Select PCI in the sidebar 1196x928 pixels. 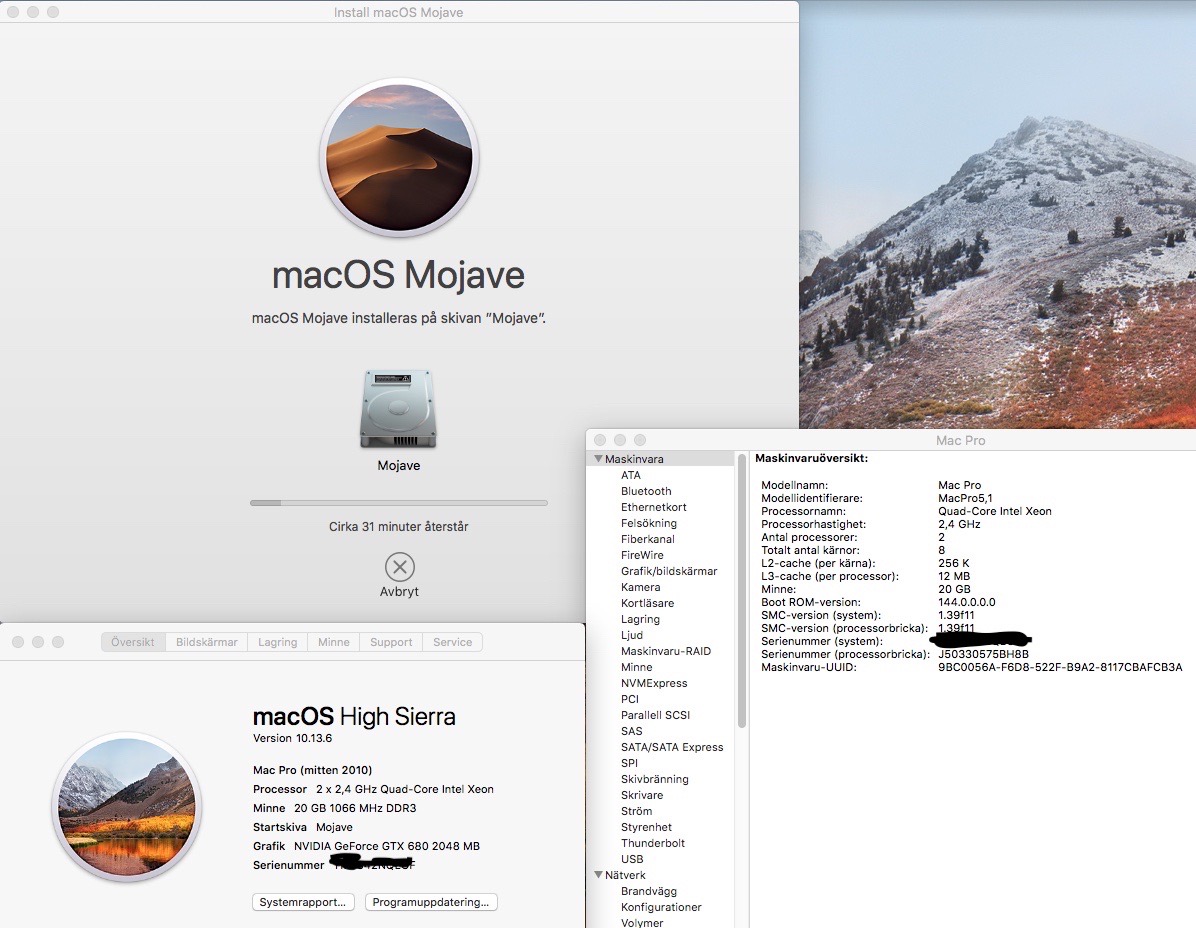(x=629, y=699)
